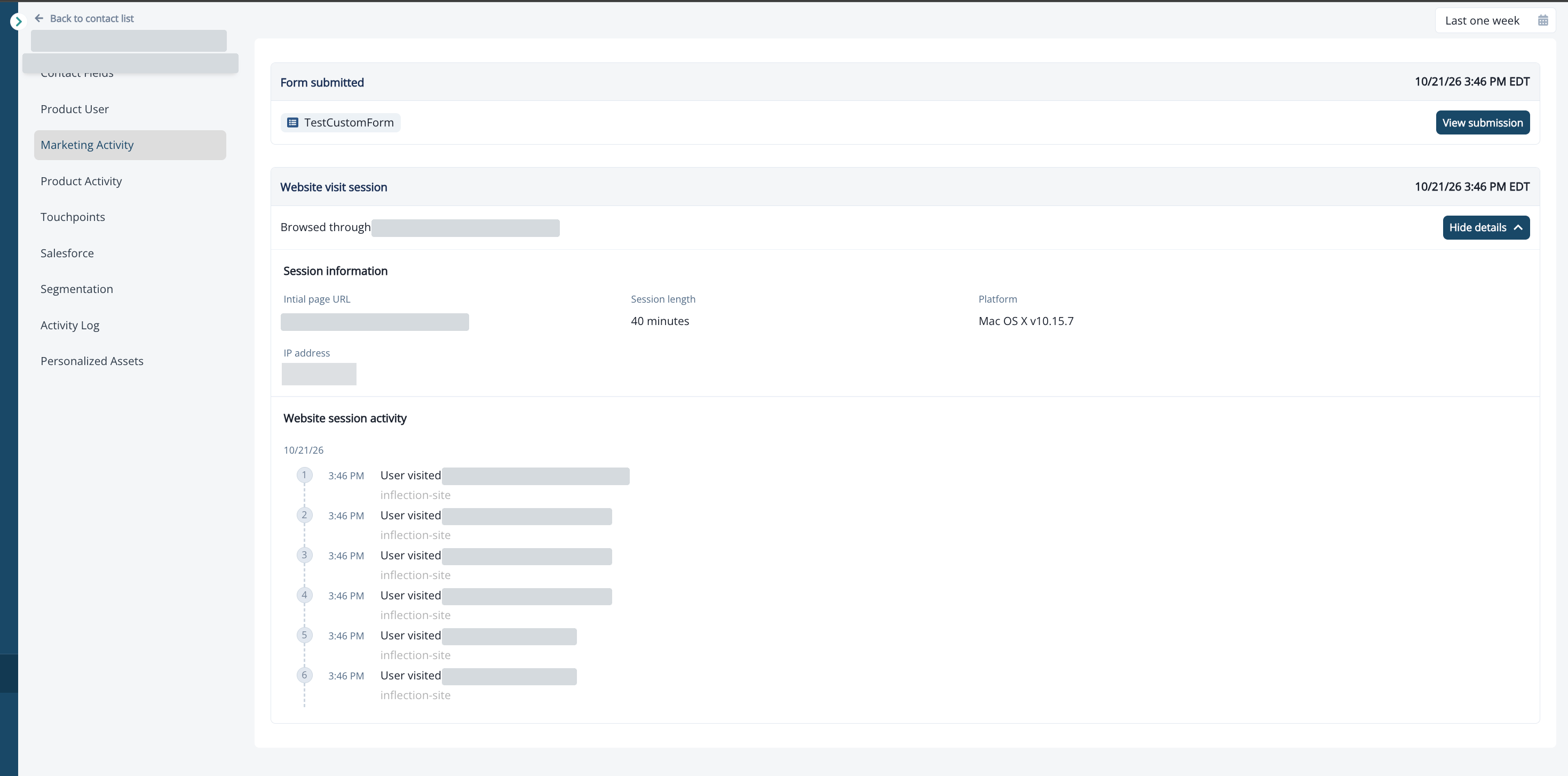The height and width of the screenshot is (776, 1568).
Task: Open Touchpoints section
Action: tap(130, 217)
